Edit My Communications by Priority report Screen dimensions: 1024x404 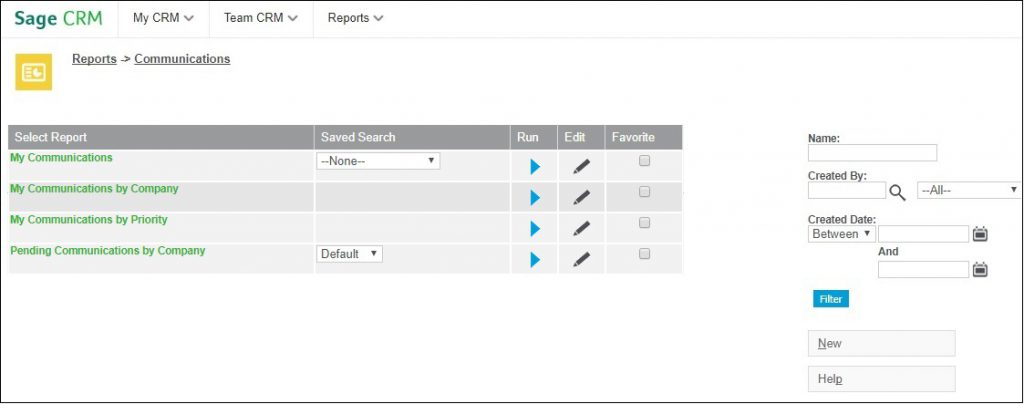click(581, 228)
